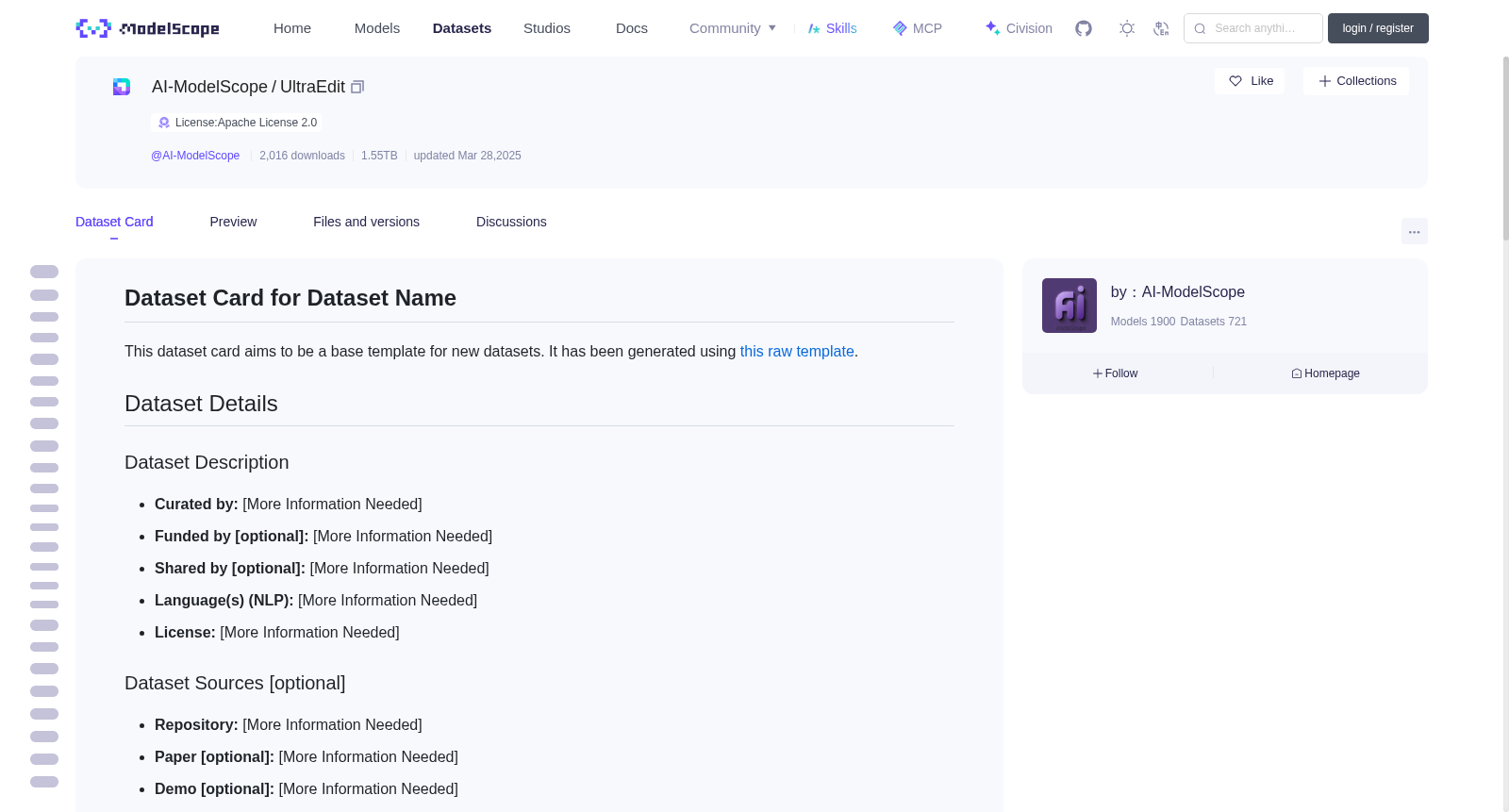Click the "Datasets 721" count

click(1213, 322)
